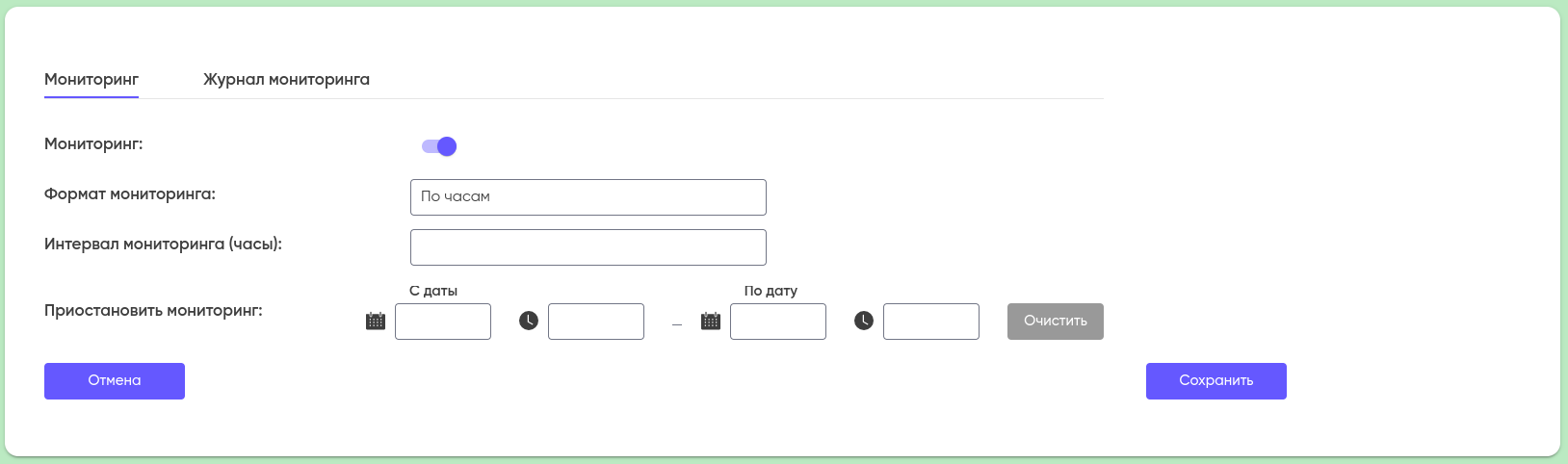Click the "Интервал мониторинга (часы):" label
This screenshot has width=1568, height=464.
pos(163,245)
